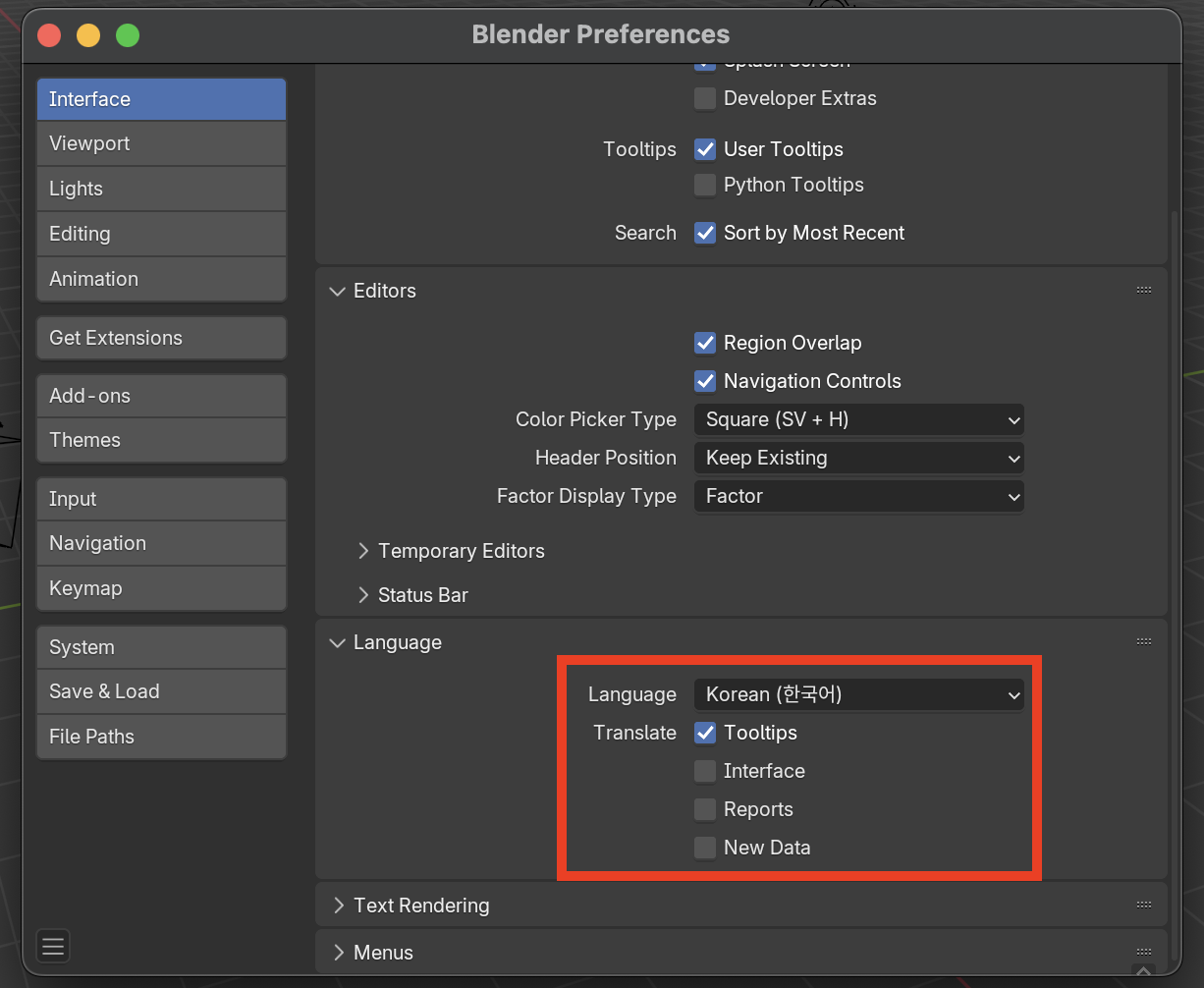The width and height of the screenshot is (1204, 988).
Task: Maximize the Blender Preferences window
Action: tap(128, 35)
